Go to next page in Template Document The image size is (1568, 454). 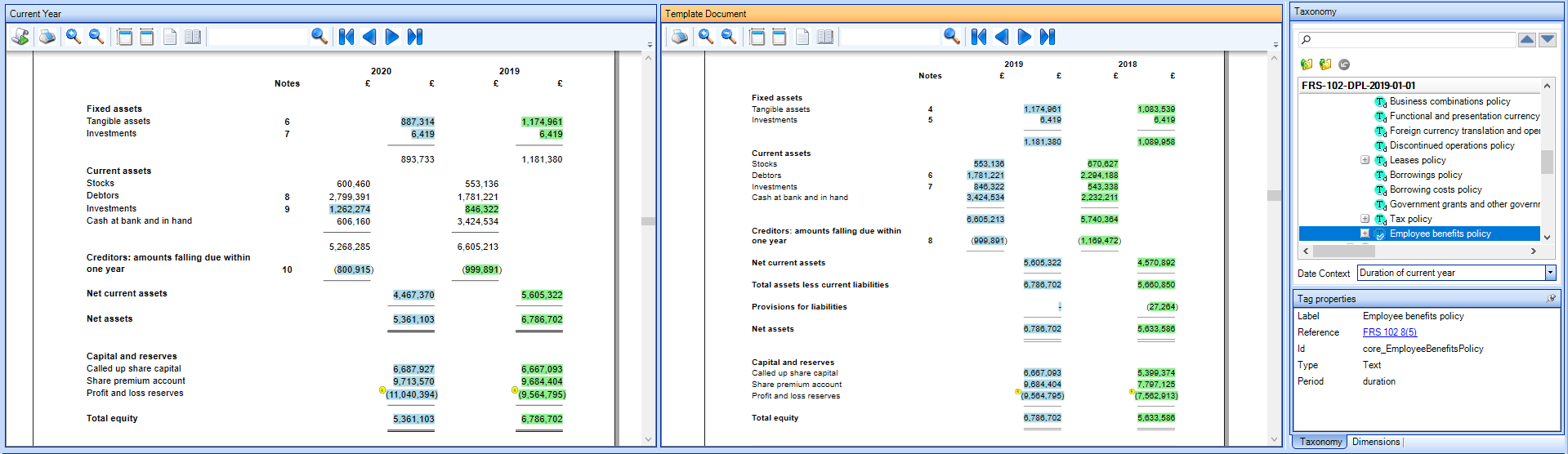1025,37
